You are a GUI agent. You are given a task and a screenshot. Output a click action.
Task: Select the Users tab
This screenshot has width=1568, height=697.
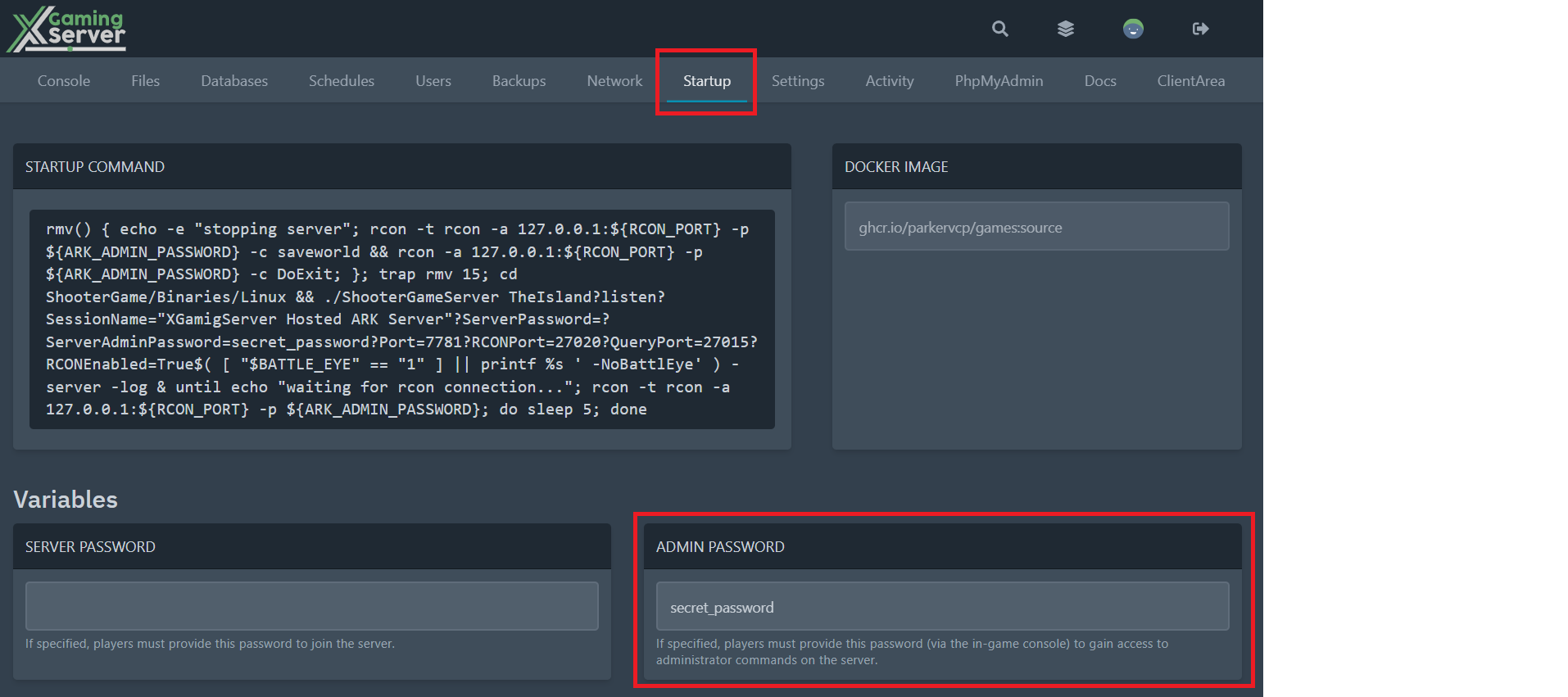tap(433, 81)
